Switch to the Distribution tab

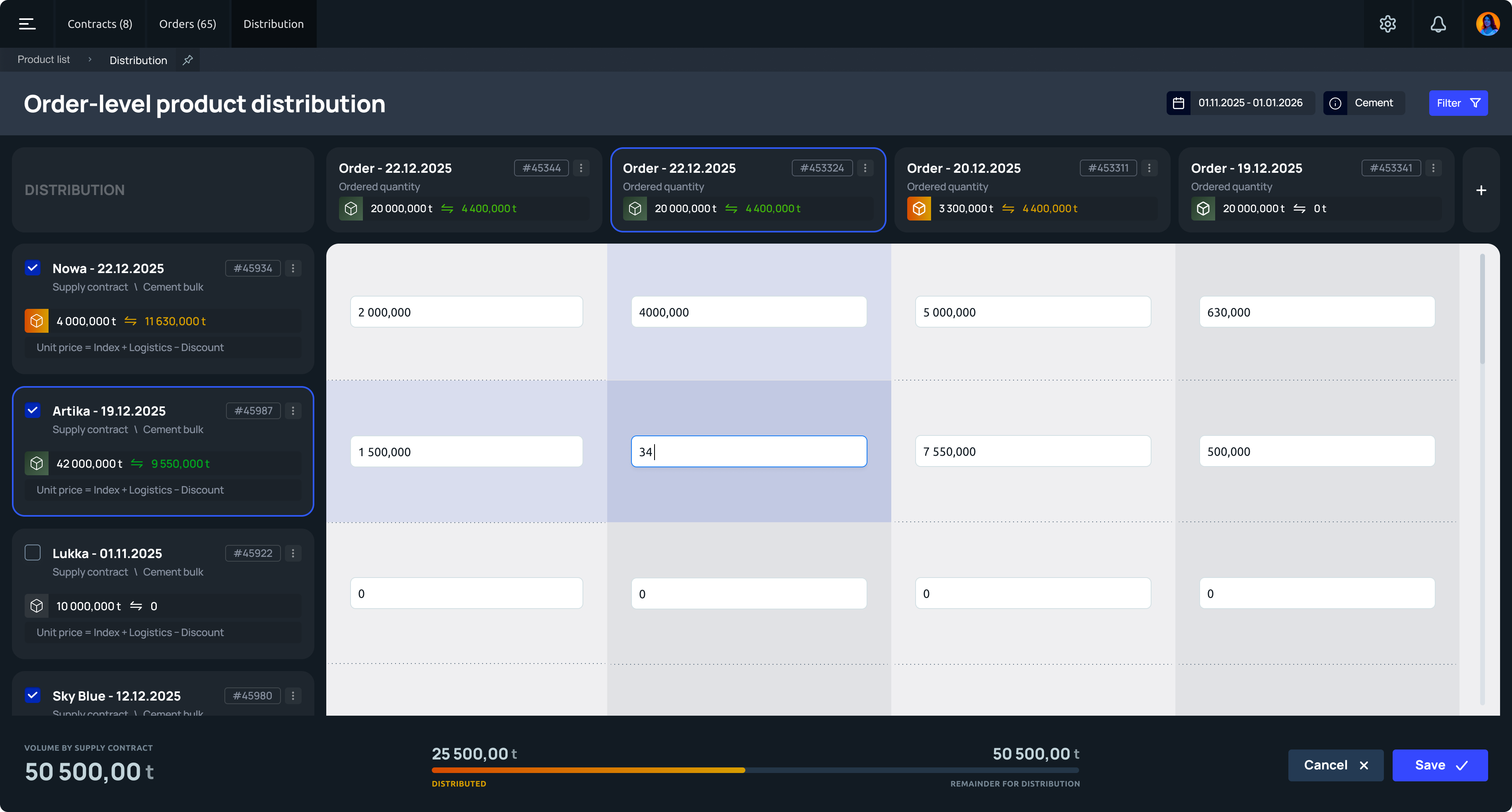273,24
